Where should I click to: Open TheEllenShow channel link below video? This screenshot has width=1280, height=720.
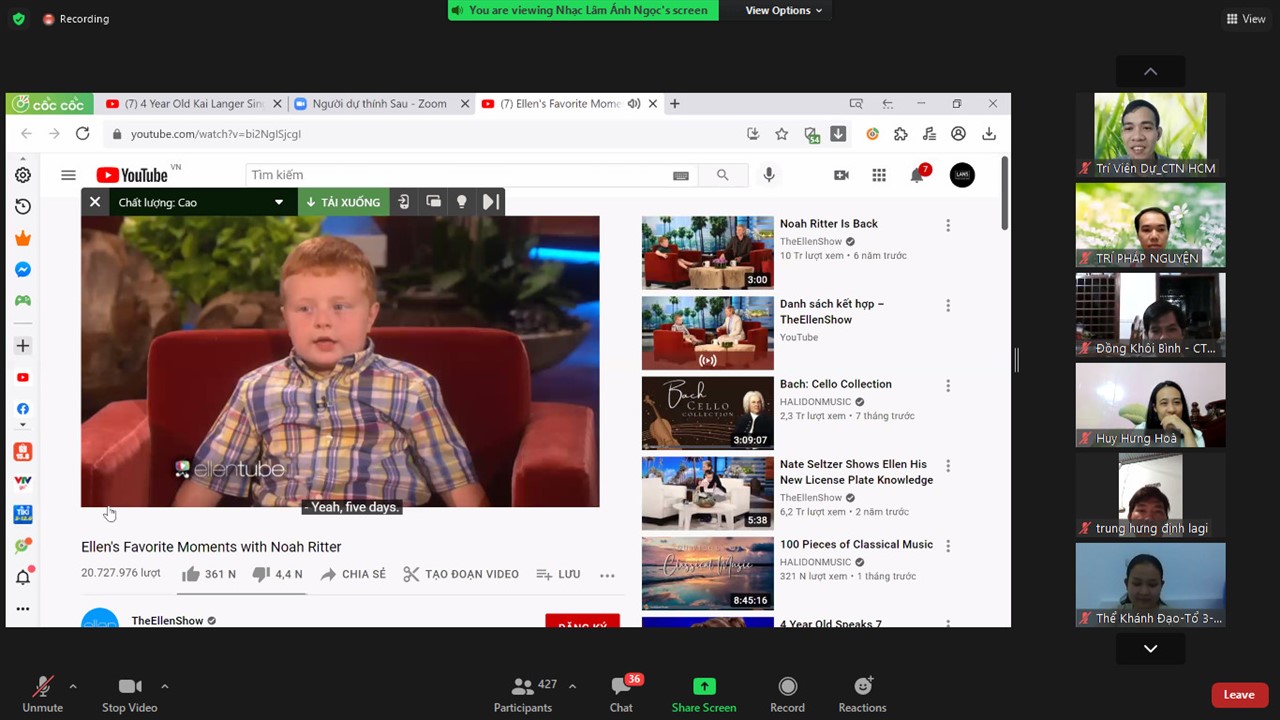pos(167,621)
